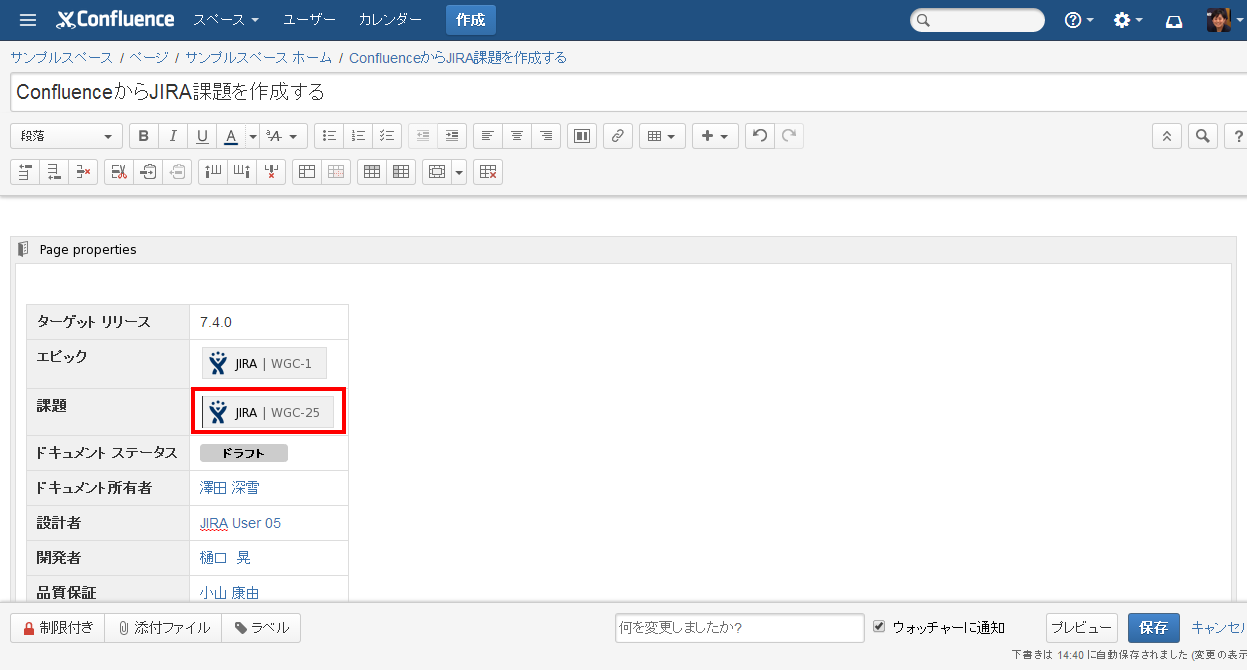Screen dimensions: 1247x670
Task: Click the header search field
Action: 978,20
